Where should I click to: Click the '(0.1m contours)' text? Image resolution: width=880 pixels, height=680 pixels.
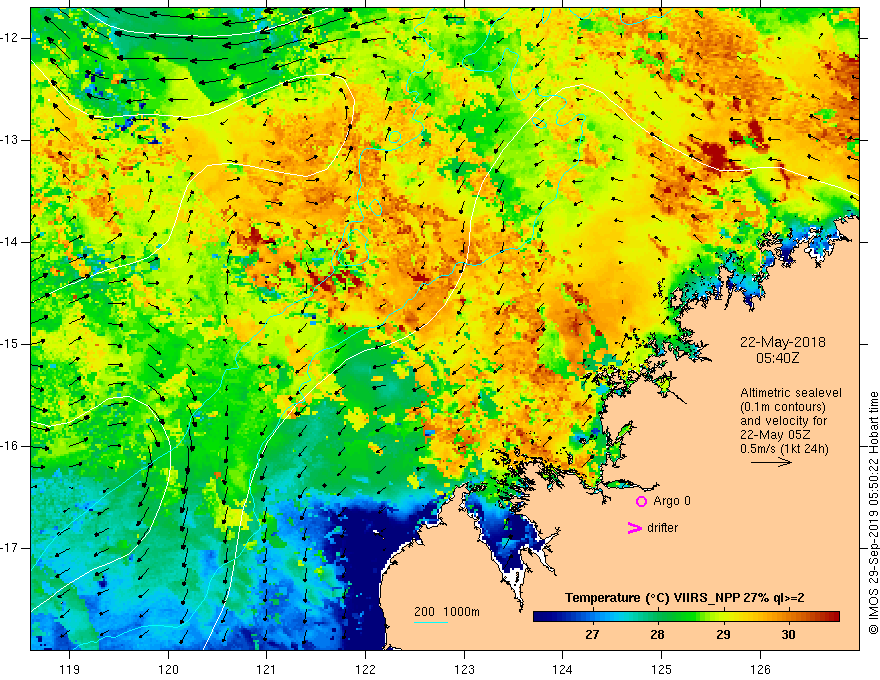click(x=783, y=407)
